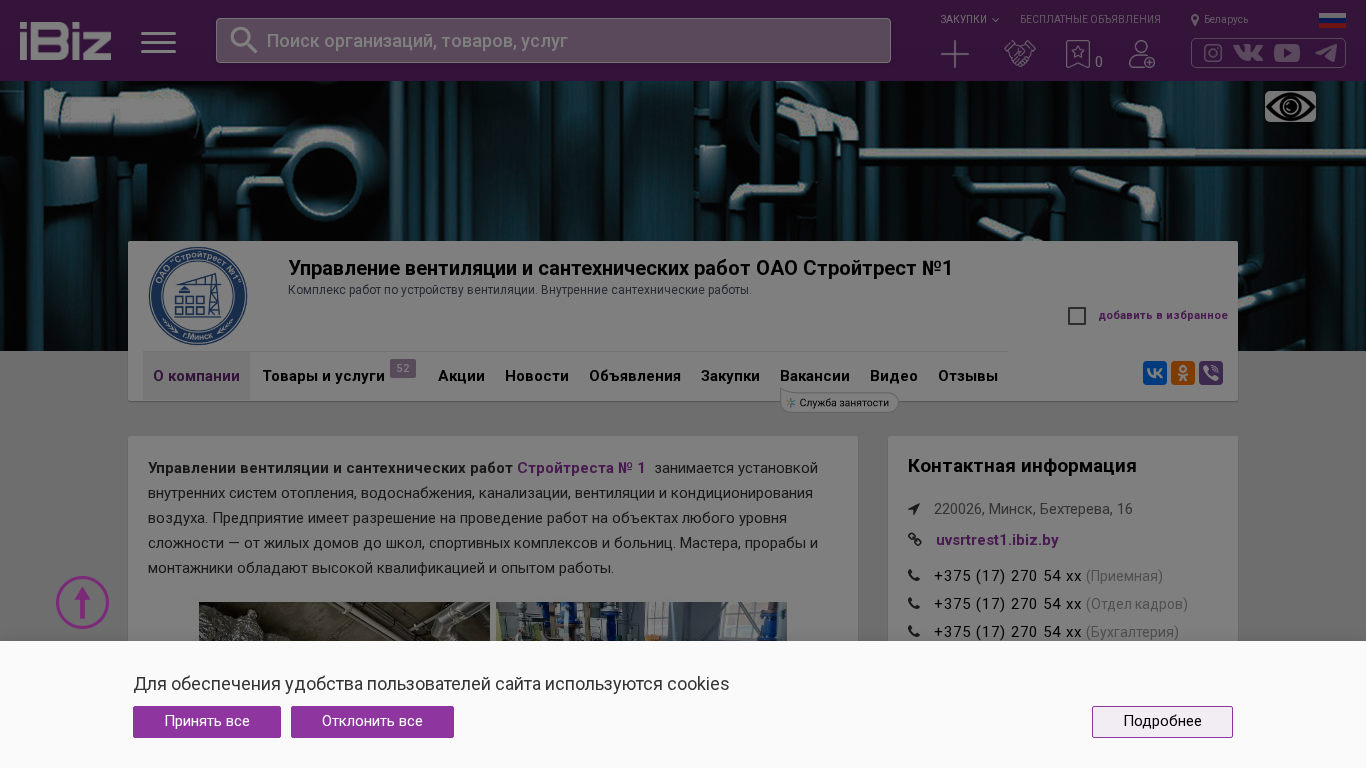Viewport: 1366px width, 768px height.
Task: Go to the Видео tab
Action: [894, 376]
